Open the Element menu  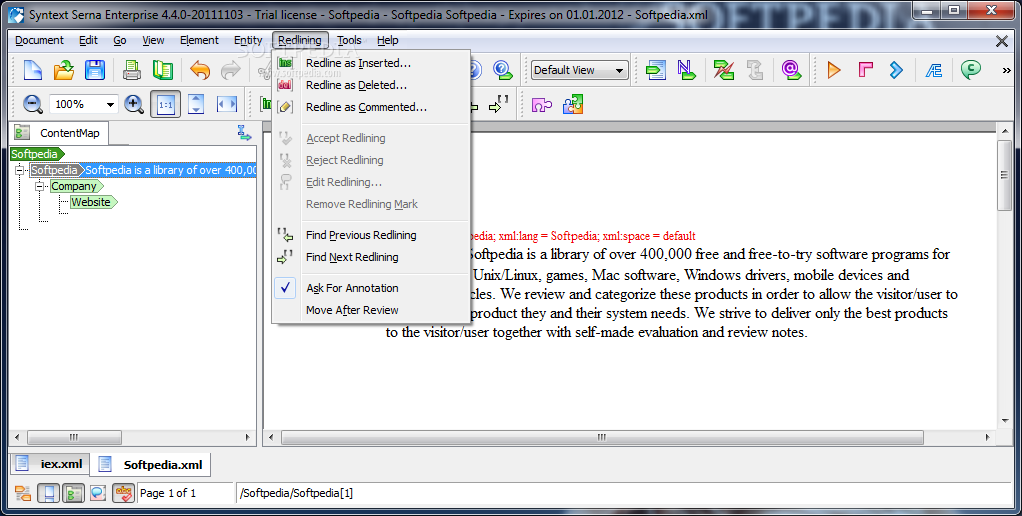pos(199,40)
